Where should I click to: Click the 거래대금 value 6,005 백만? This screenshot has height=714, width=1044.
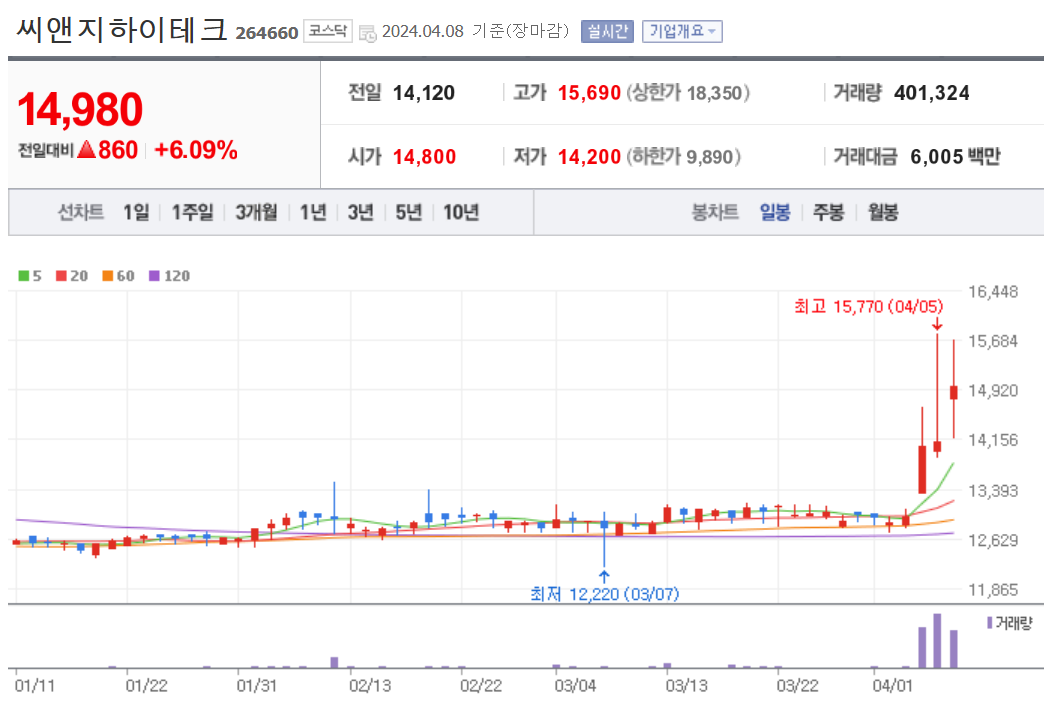click(x=955, y=157)
